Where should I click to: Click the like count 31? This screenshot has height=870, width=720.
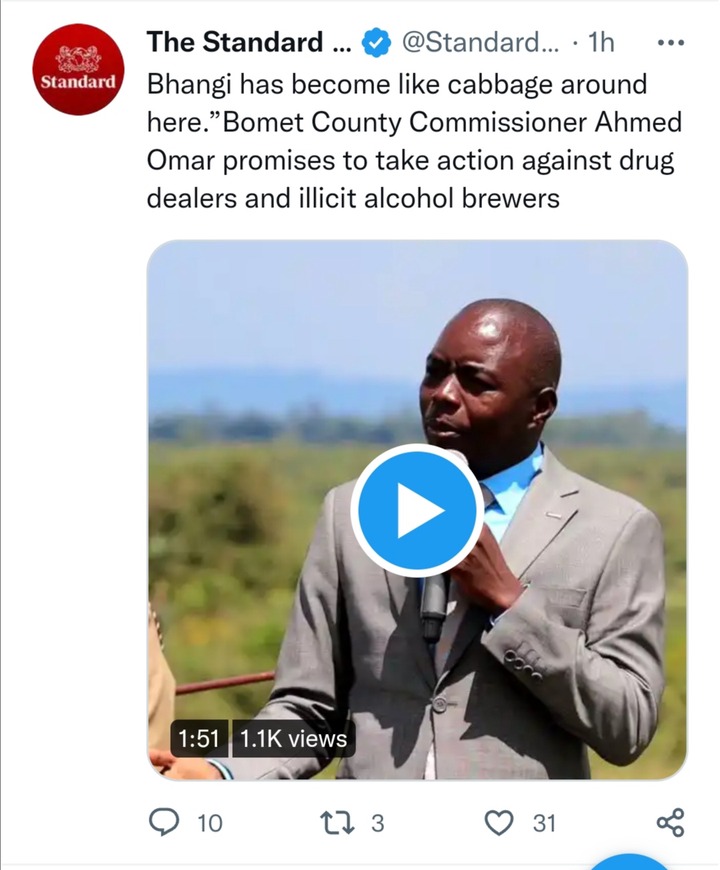point(544,823)
